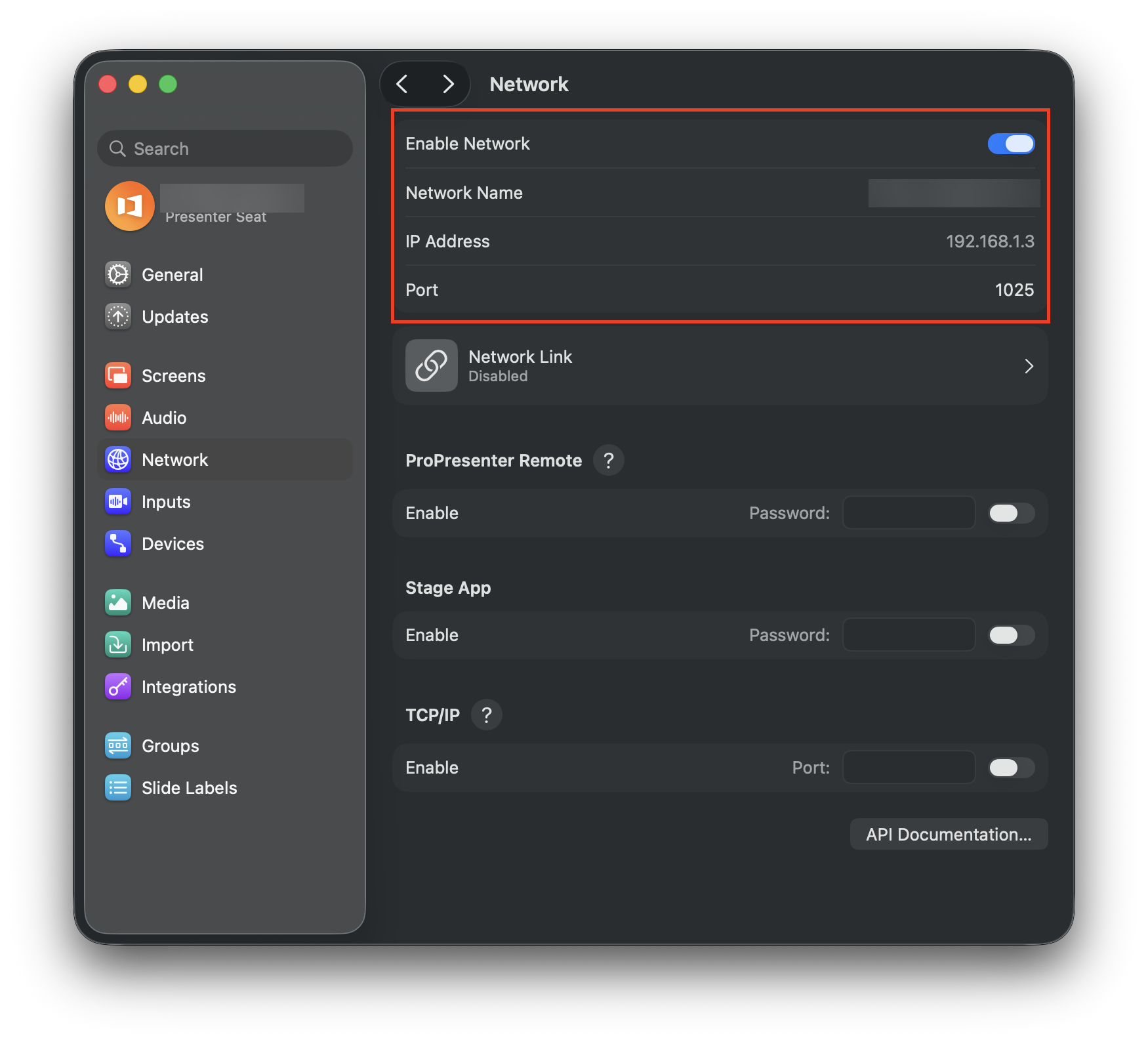Show help for ProPresenter Remote

[x=609, y=460]
